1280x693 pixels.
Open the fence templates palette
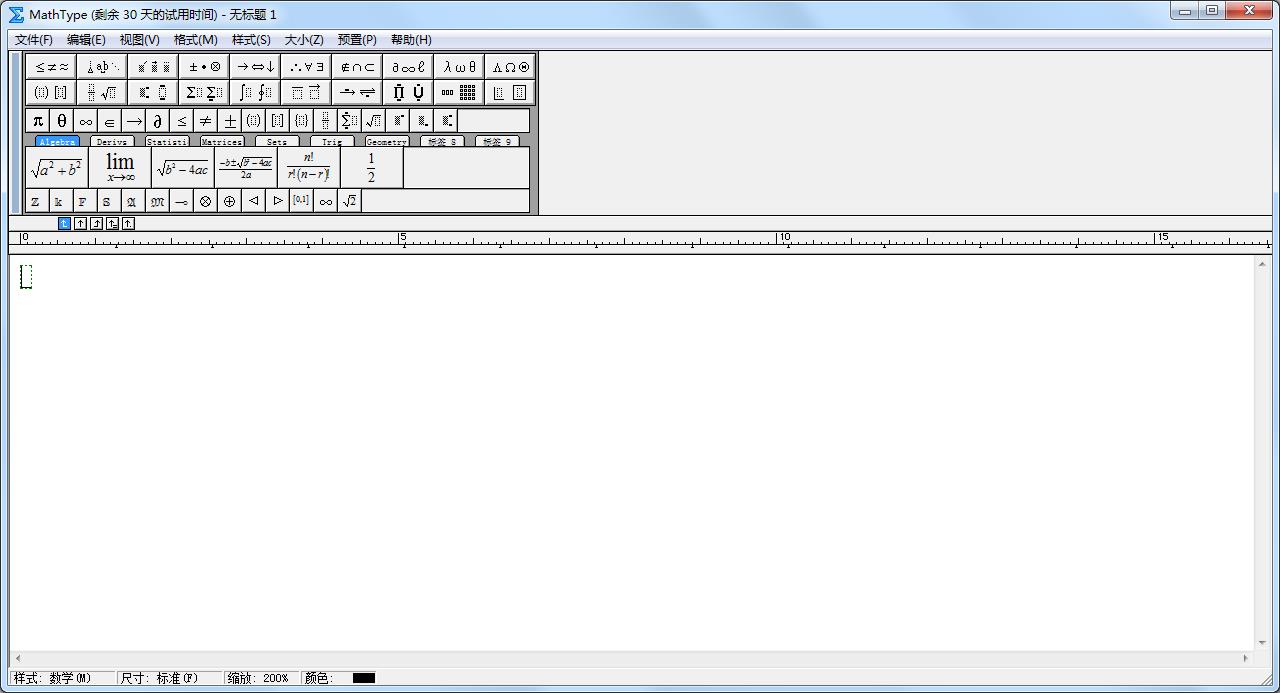52,93
